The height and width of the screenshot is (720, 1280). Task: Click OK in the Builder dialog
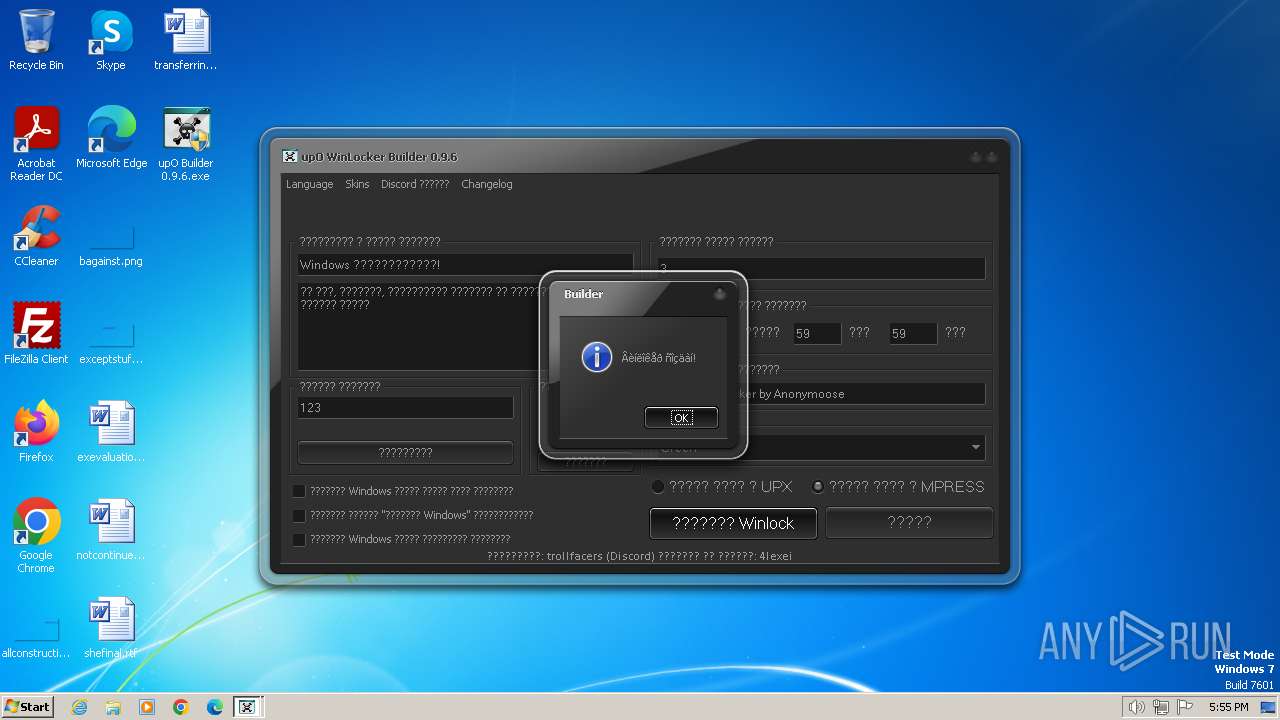[x=681, y=418]
